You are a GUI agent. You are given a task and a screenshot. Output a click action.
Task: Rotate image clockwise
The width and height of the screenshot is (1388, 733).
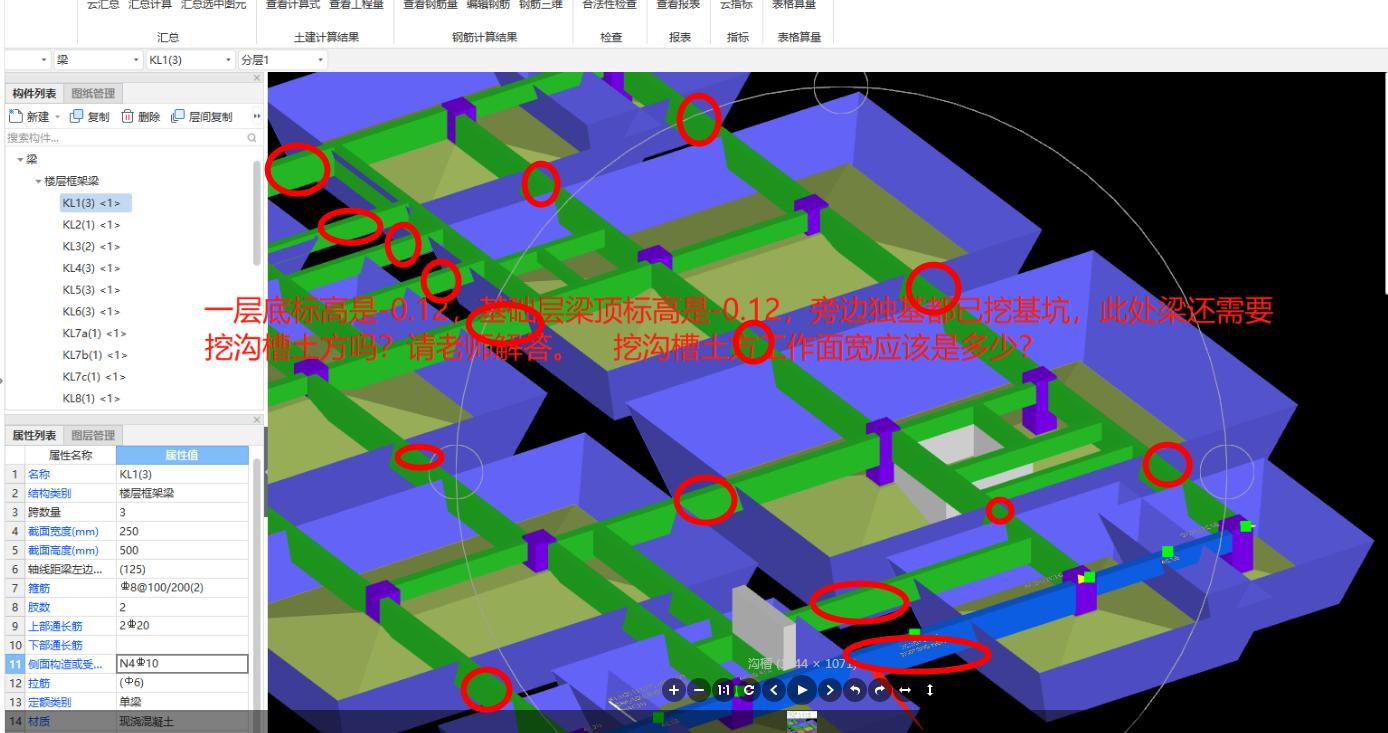click(x=880, y=690)
